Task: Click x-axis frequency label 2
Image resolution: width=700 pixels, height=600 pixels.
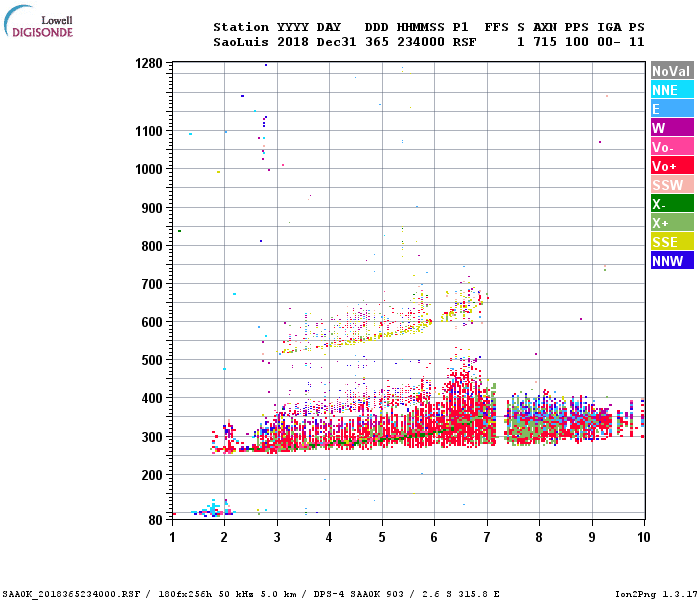Action: tap(224, 537)
